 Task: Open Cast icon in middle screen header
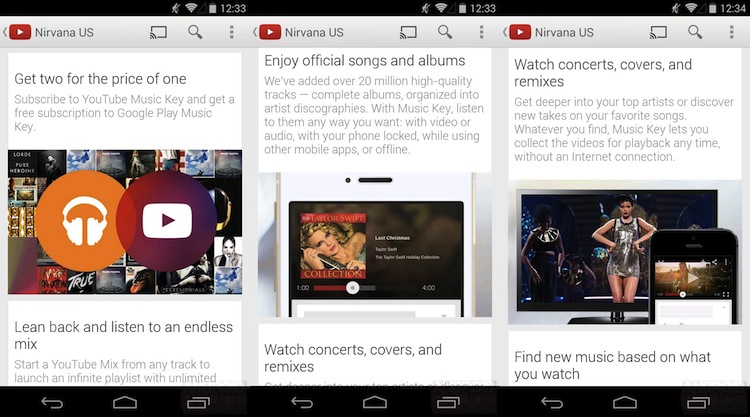pos(408,32)
